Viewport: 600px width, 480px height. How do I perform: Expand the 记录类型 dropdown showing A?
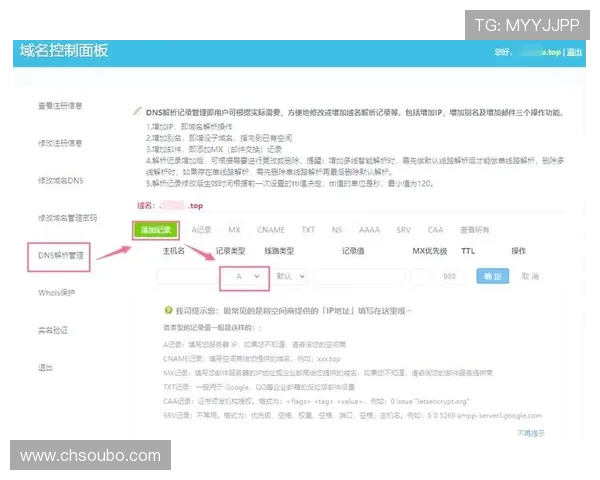coord(245,276)
